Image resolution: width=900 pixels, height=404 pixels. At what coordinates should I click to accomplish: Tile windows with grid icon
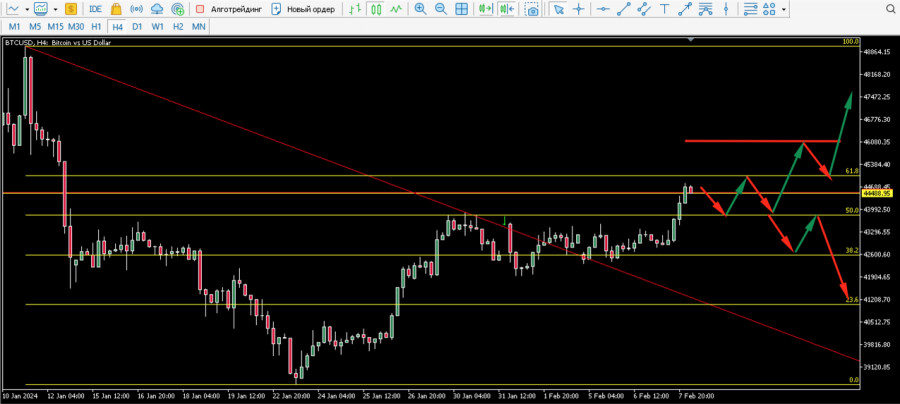click(461, 9)
